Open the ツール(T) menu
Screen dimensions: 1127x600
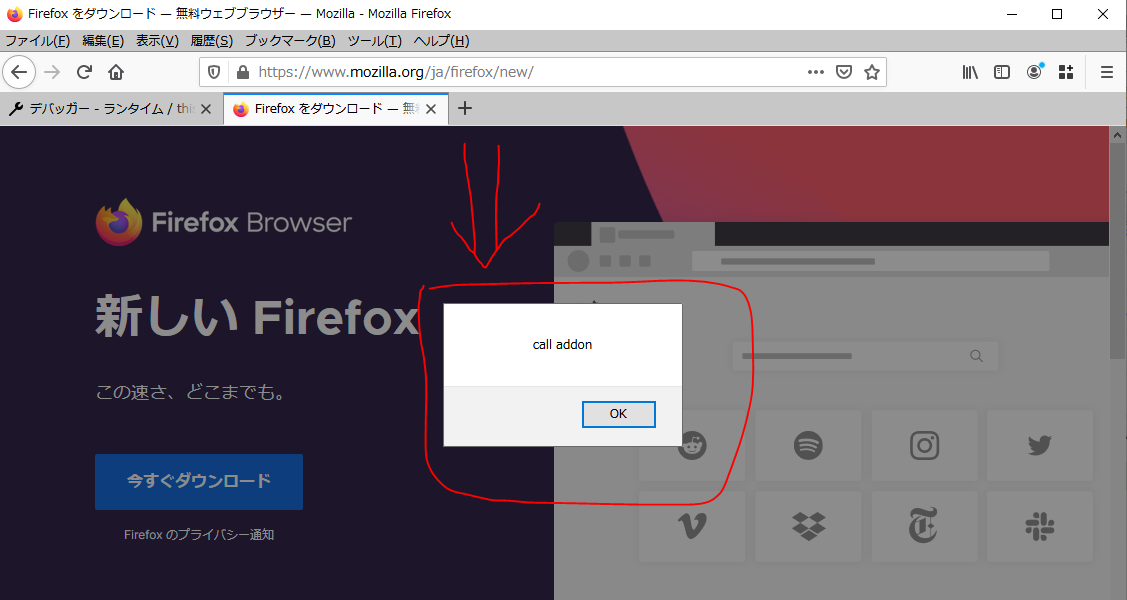pyautogui.click(x=374, y=41)
